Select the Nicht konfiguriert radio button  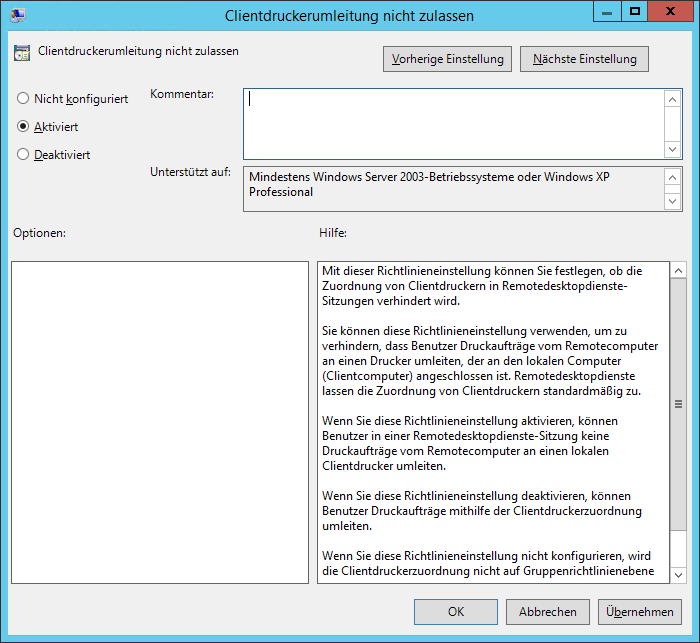point(23,99)
